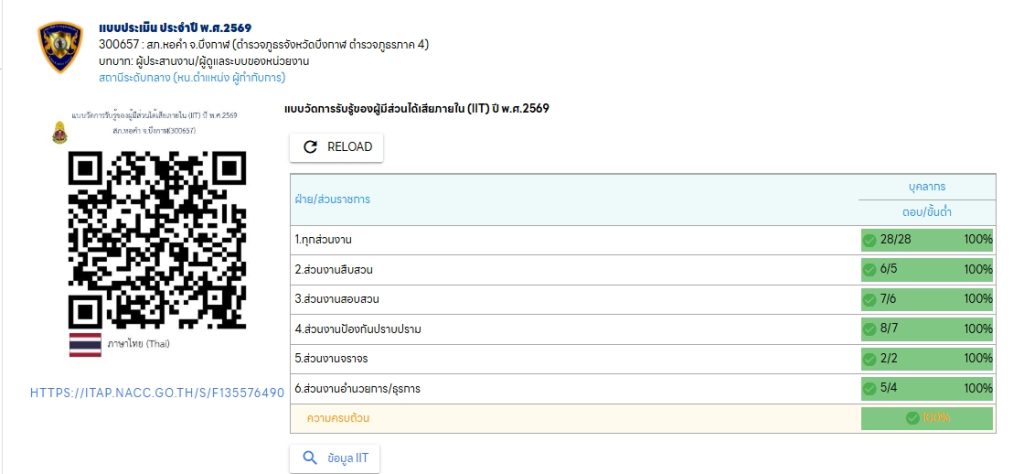This screenshot has height=474, width=1024.
Task: Click the 5/4 count value
Action: pyautogui.click(x=889, y=388)
